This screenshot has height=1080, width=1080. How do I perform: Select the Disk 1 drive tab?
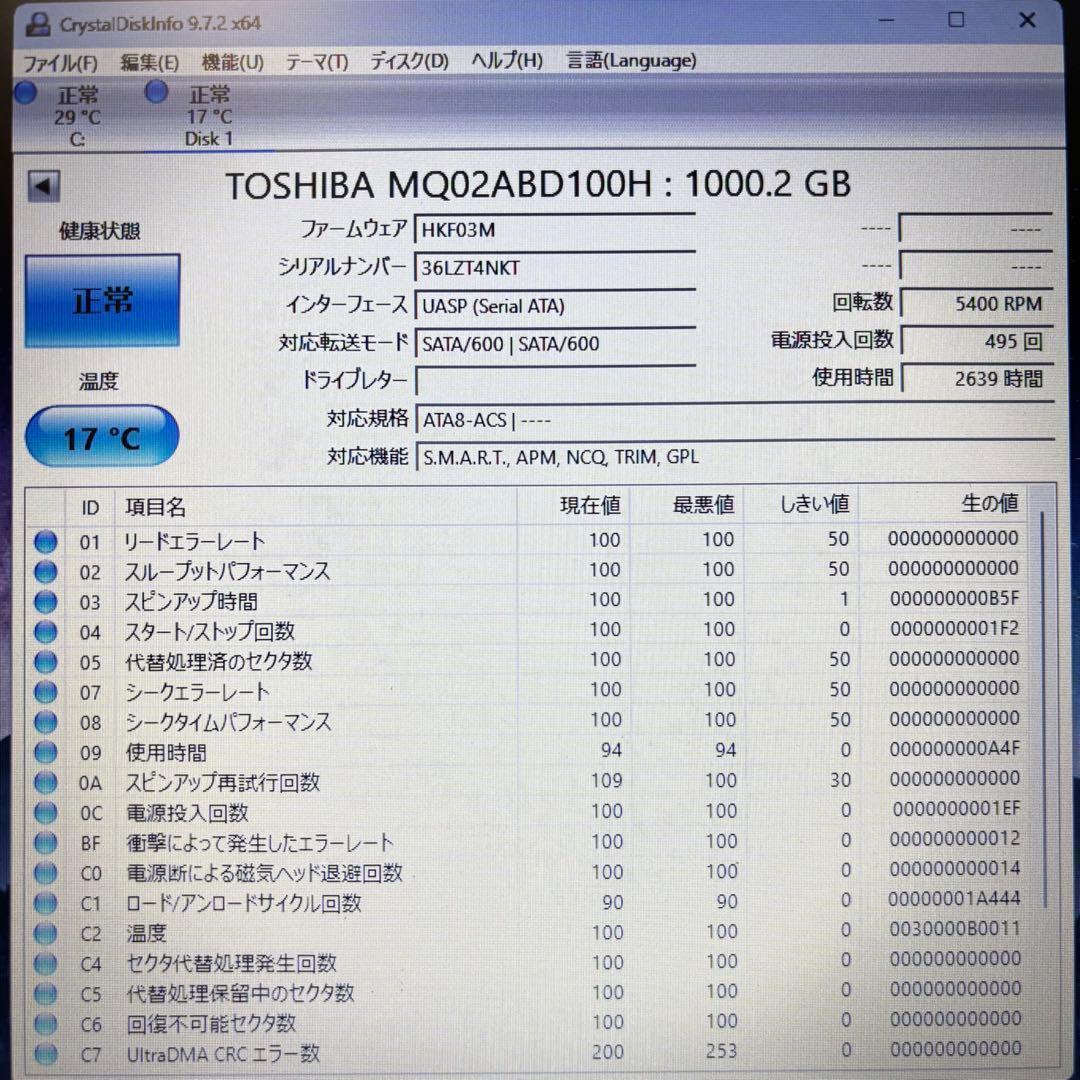point(206,115)
